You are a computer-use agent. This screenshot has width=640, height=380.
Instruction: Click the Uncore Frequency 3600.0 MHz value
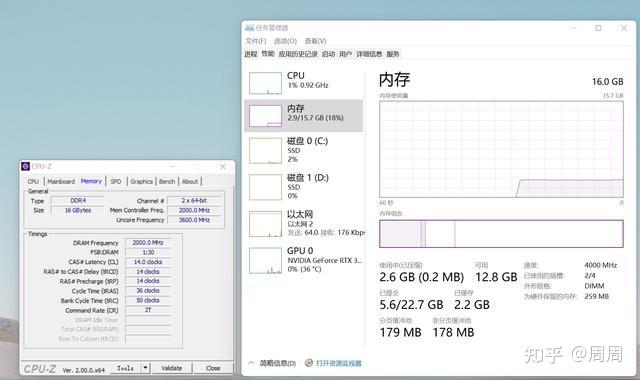[x=194, y=220]
